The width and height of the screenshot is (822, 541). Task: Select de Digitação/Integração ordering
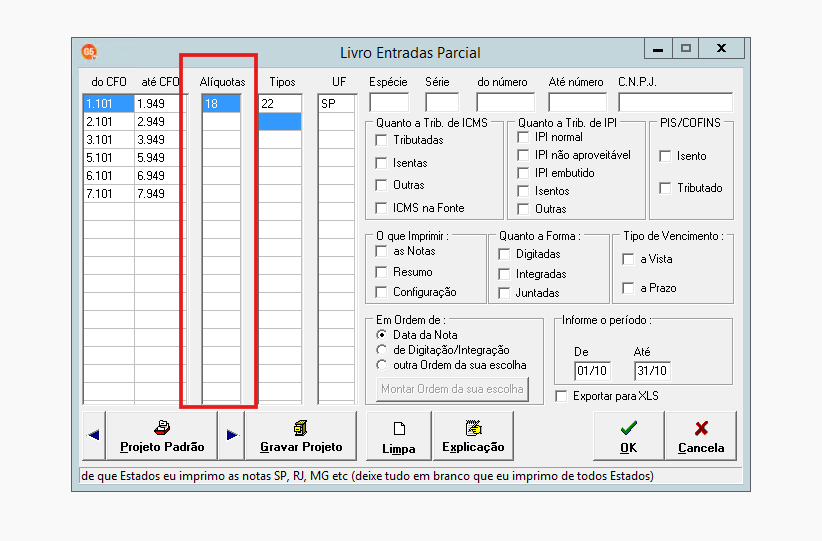(382, 350)
